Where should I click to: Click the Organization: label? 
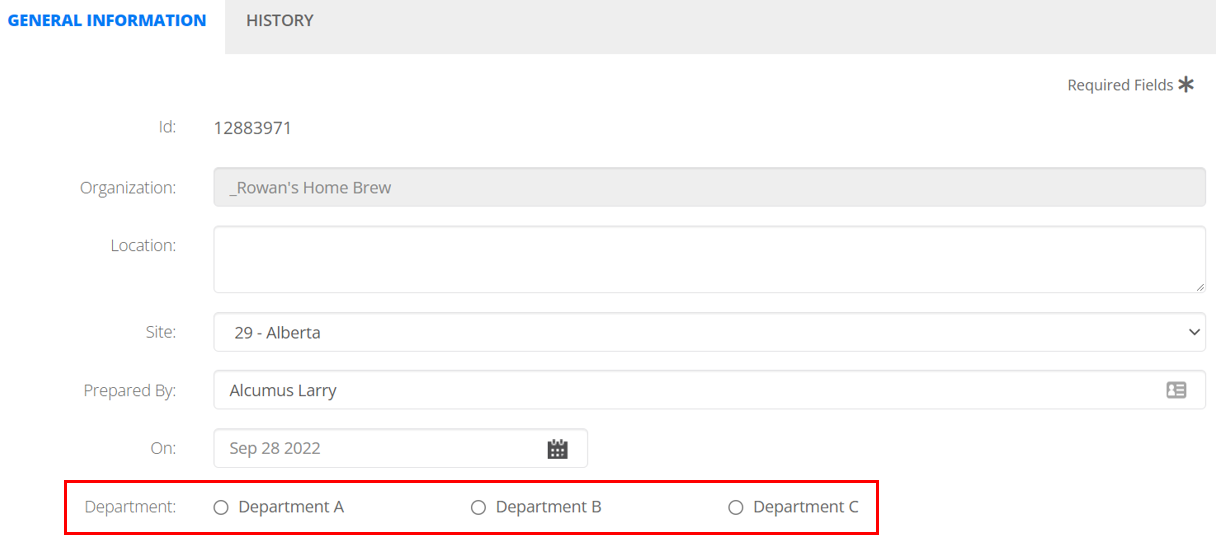pos(128,187)
